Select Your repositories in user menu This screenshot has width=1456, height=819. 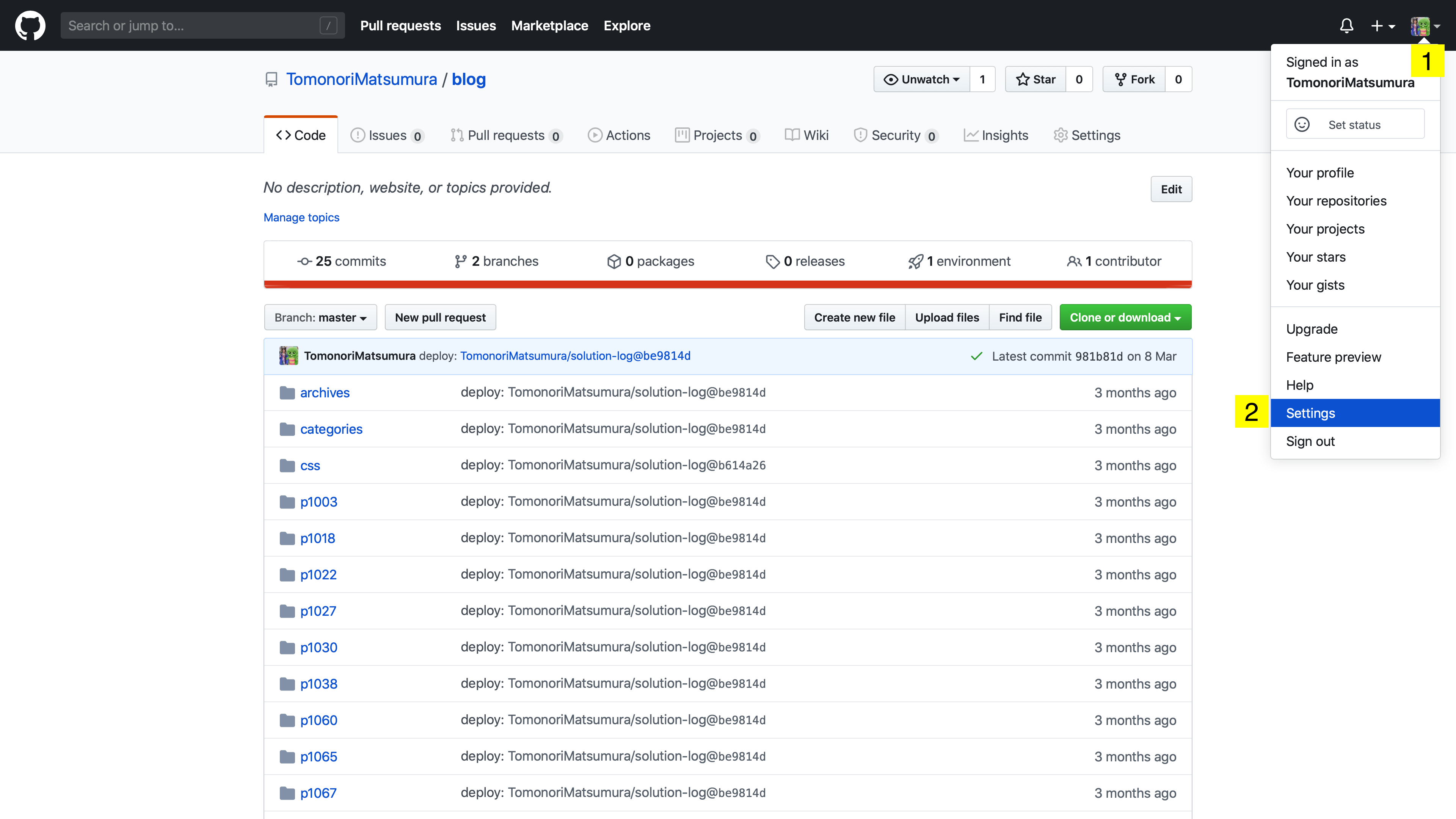pos(1355,201)
